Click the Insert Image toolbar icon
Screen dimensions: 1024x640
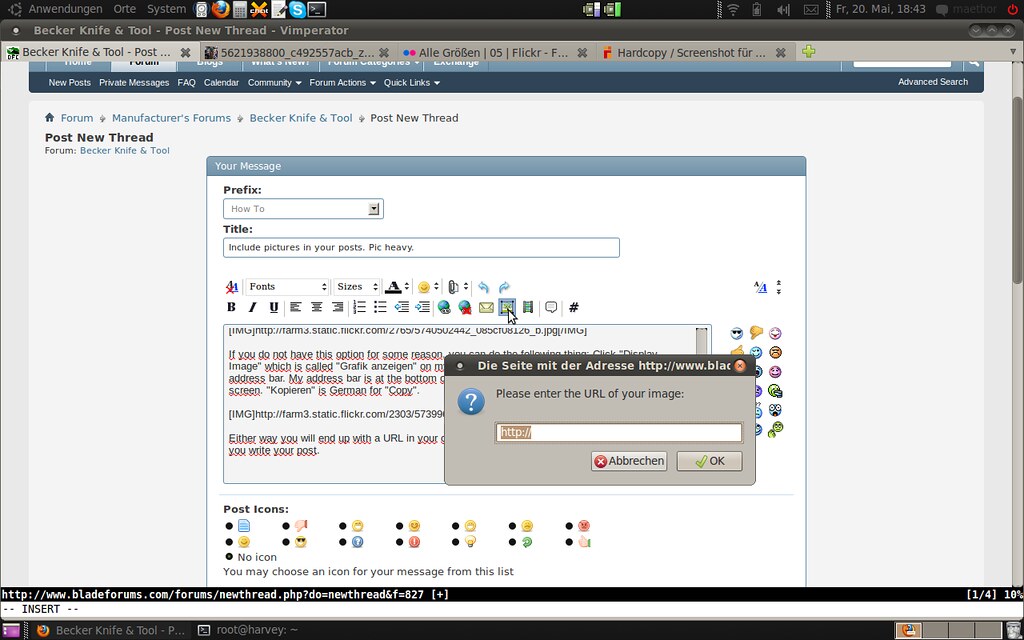pos(507,307)
